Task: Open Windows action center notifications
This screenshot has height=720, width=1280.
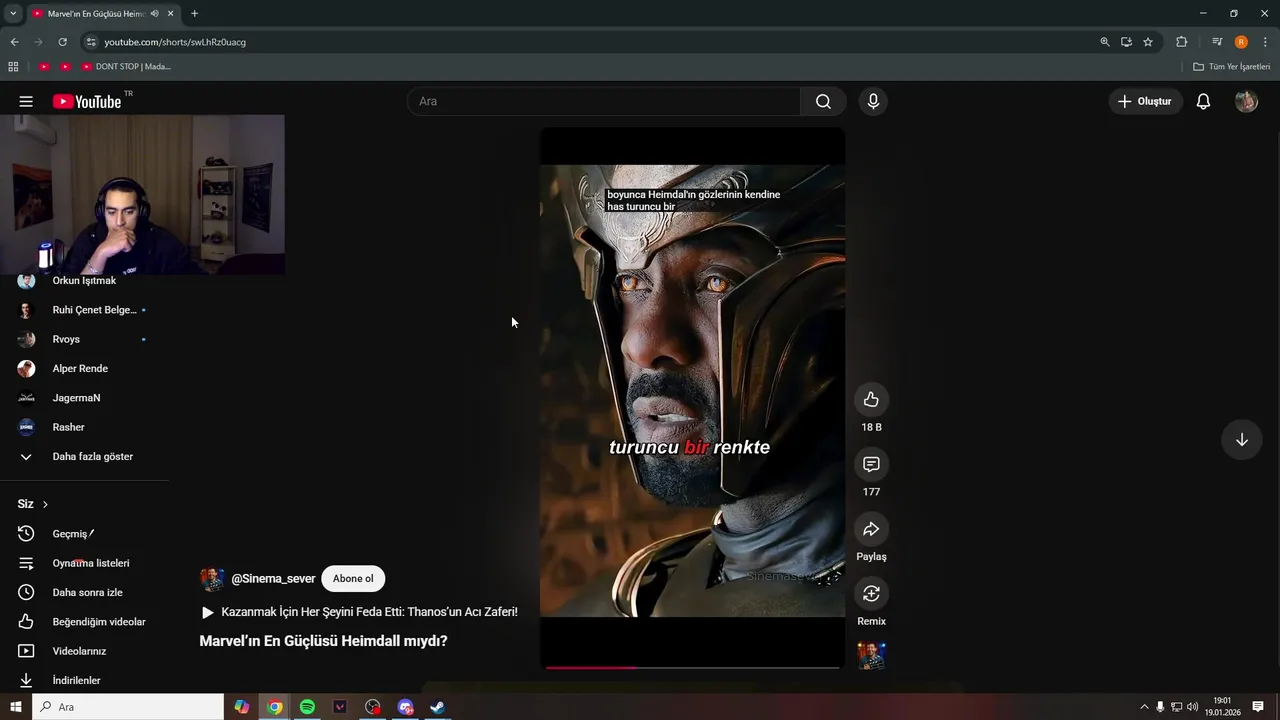Action: [1258, 707]
